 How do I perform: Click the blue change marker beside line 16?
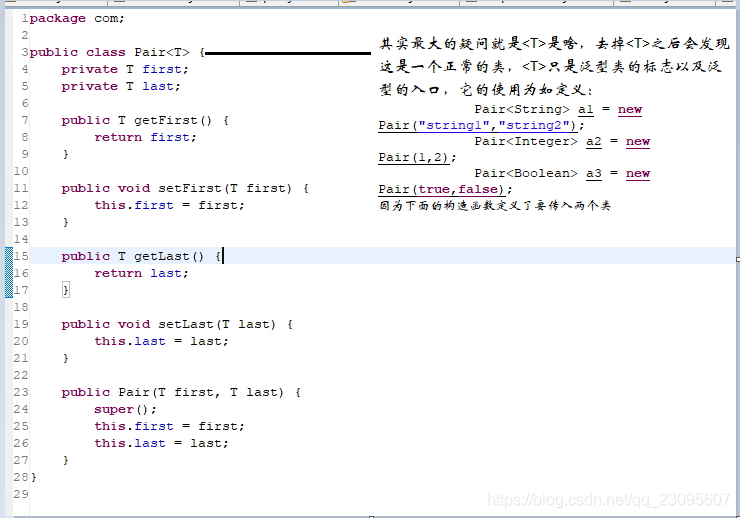(9, 273)
